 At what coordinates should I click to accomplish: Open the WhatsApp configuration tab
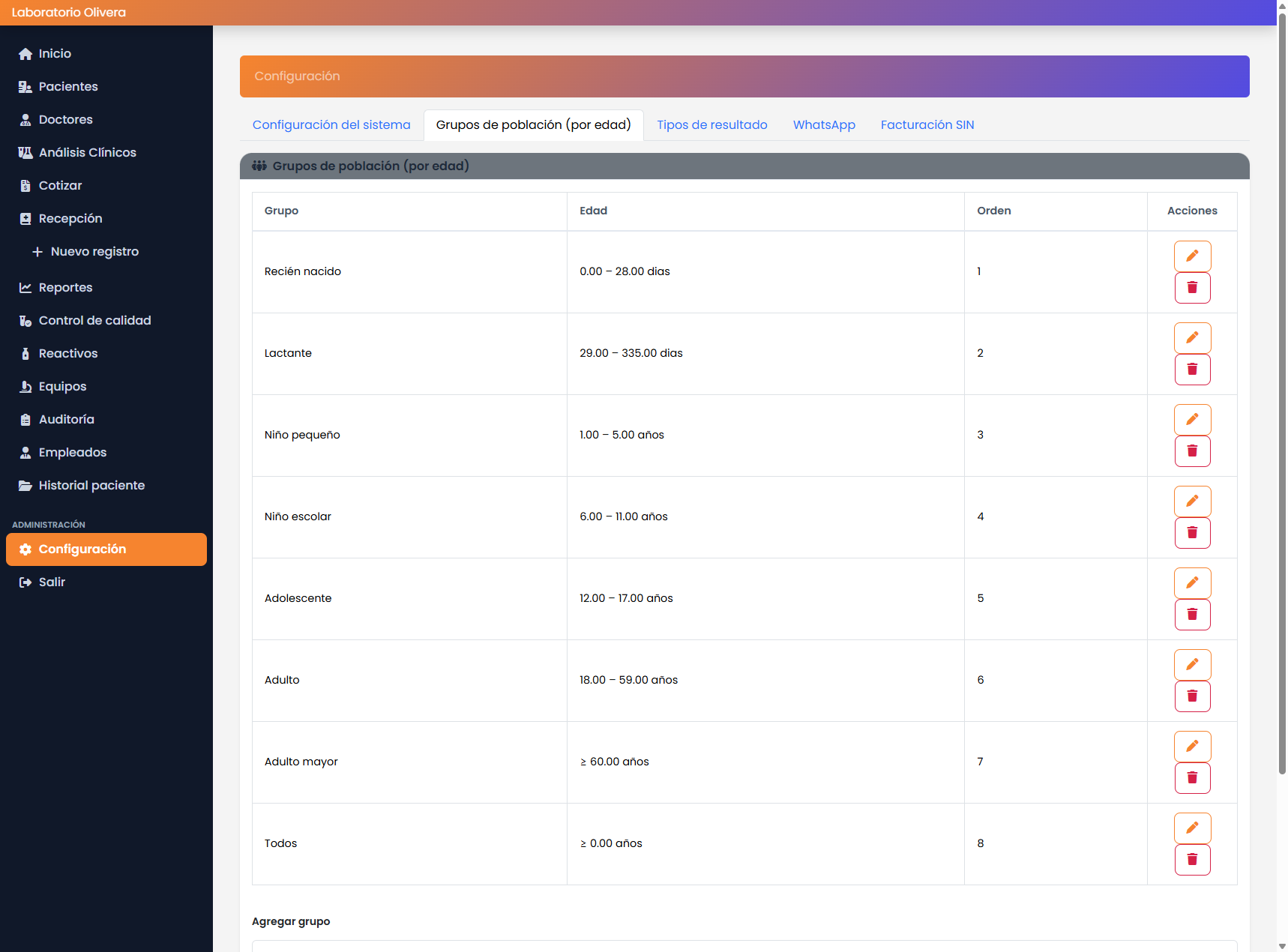824,124
